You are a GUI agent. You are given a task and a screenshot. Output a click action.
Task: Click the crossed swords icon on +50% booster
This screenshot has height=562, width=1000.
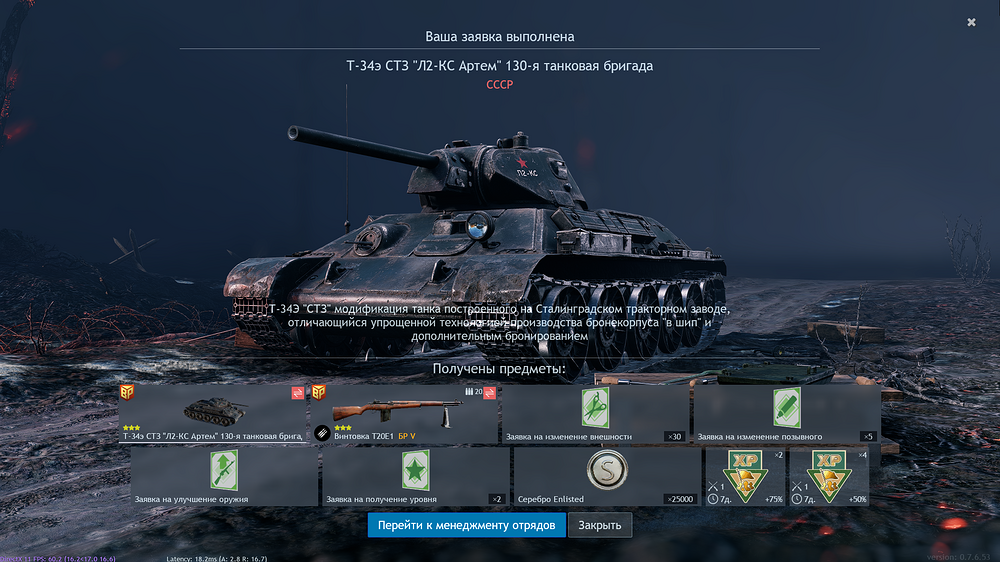coord(797,487)
